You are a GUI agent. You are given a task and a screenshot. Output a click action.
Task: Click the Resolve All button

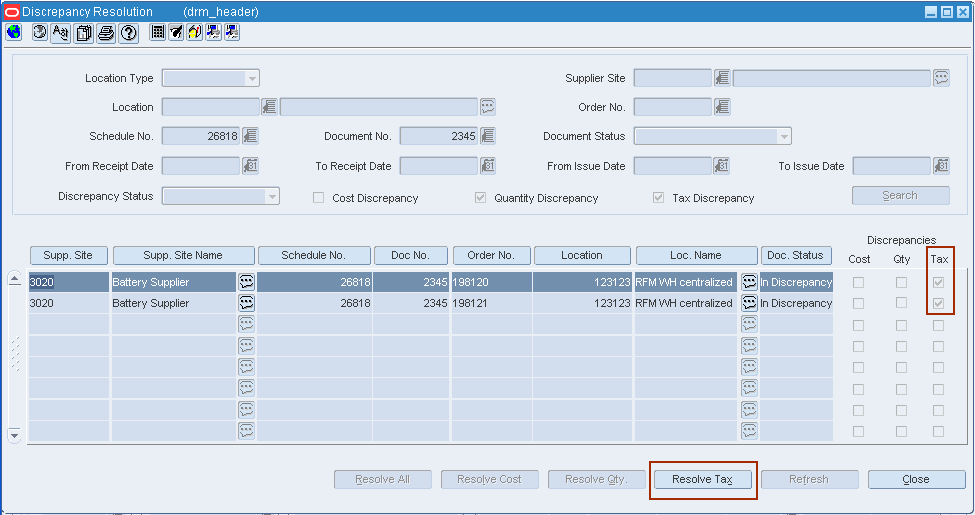pos(382,480)
